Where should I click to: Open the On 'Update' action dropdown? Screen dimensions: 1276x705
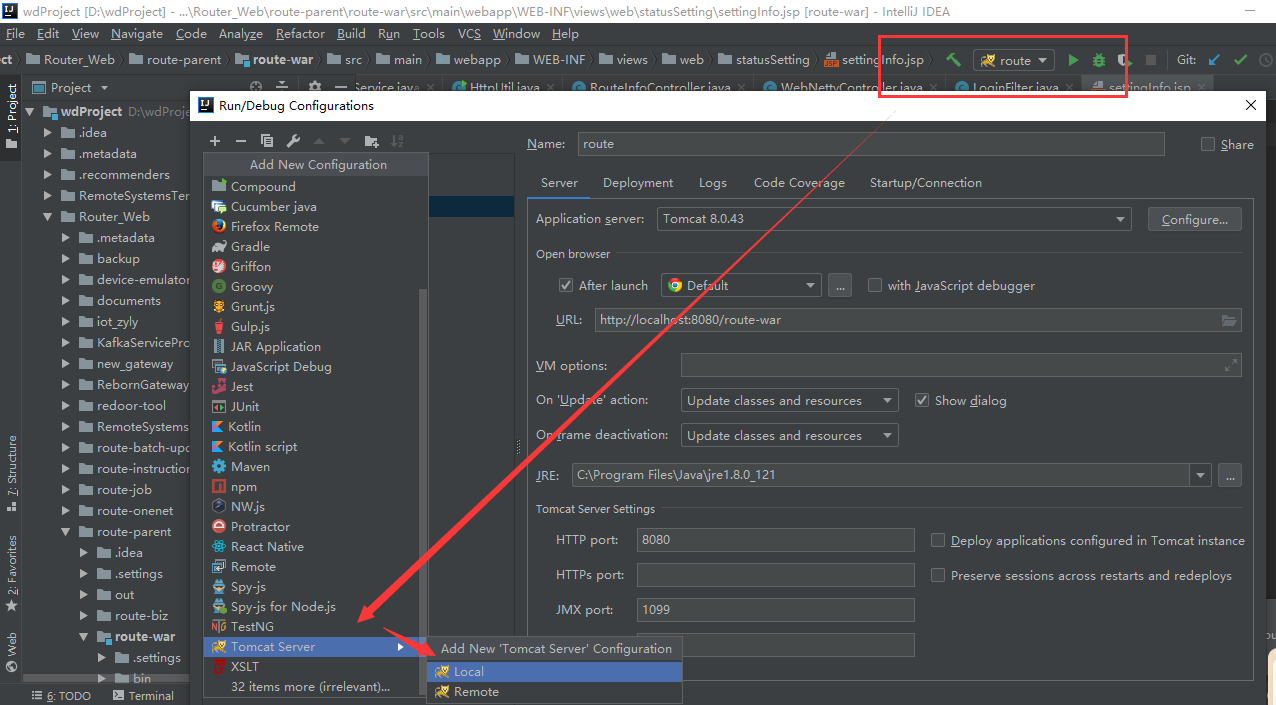click(x=790, y=400)
